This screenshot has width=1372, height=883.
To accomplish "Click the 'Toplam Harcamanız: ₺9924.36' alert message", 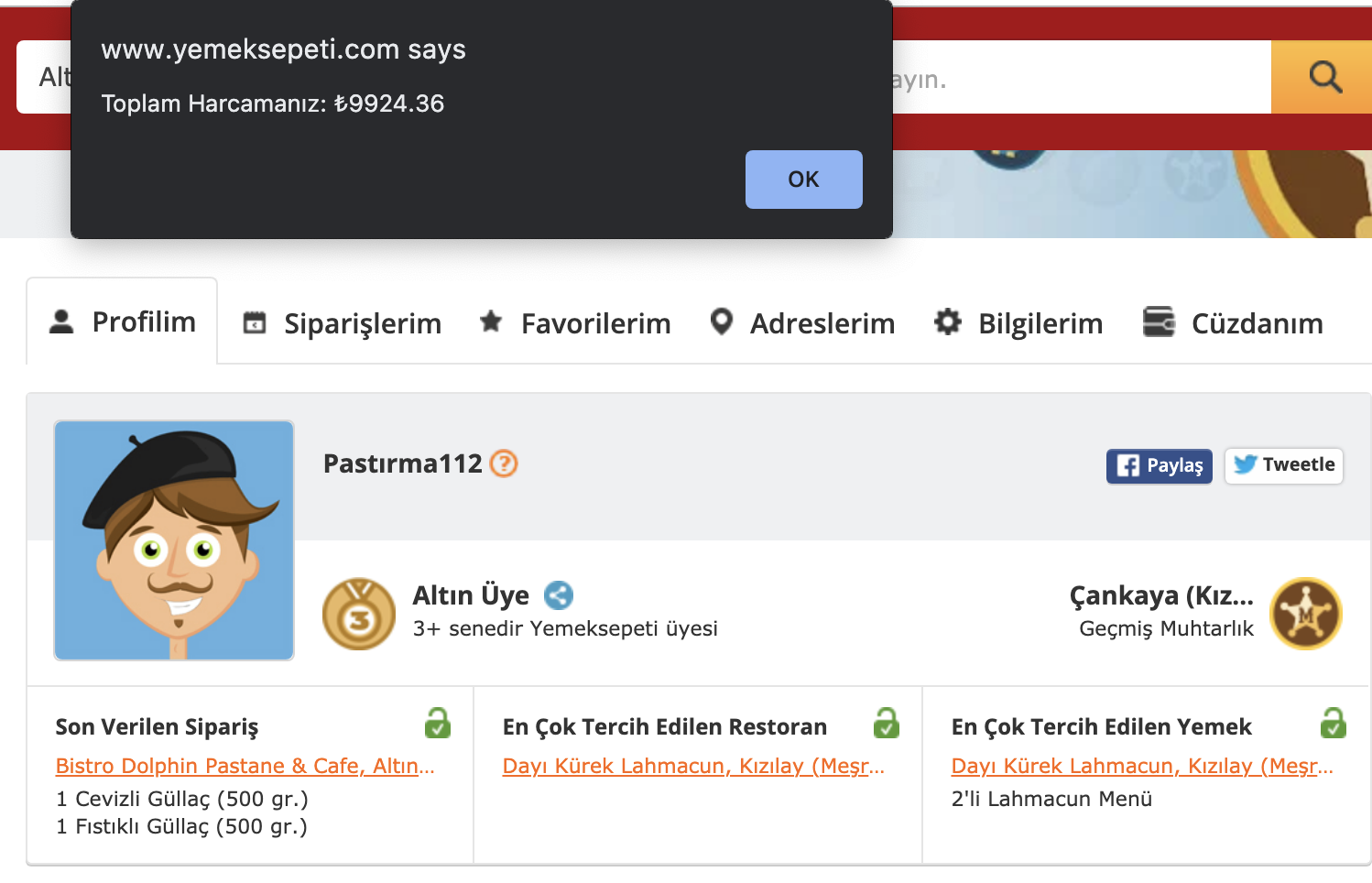I will click(x=273, y=104).
